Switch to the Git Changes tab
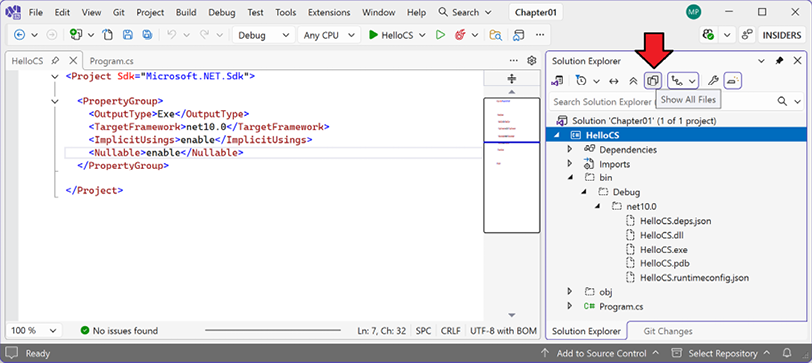 click(x=668, y=331)
